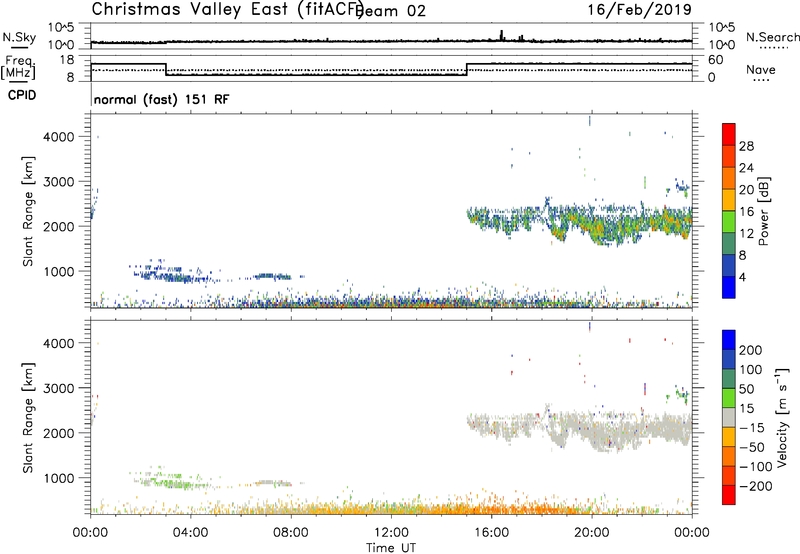Click the 'normal (fast) 151 RF' mode text

[161, 99]
